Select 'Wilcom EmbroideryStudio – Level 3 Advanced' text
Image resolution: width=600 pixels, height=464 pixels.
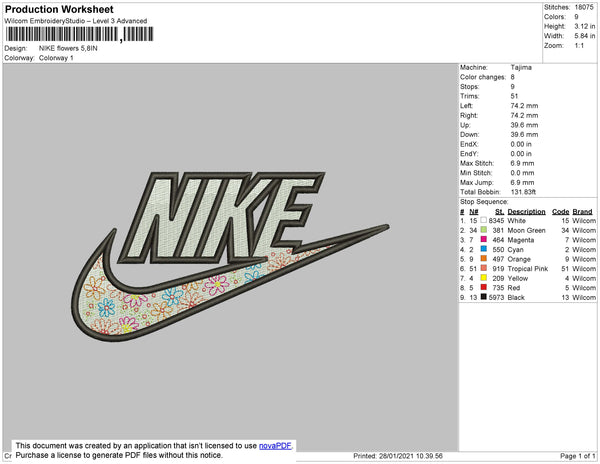pyautogui.click(x=76, y=21)
